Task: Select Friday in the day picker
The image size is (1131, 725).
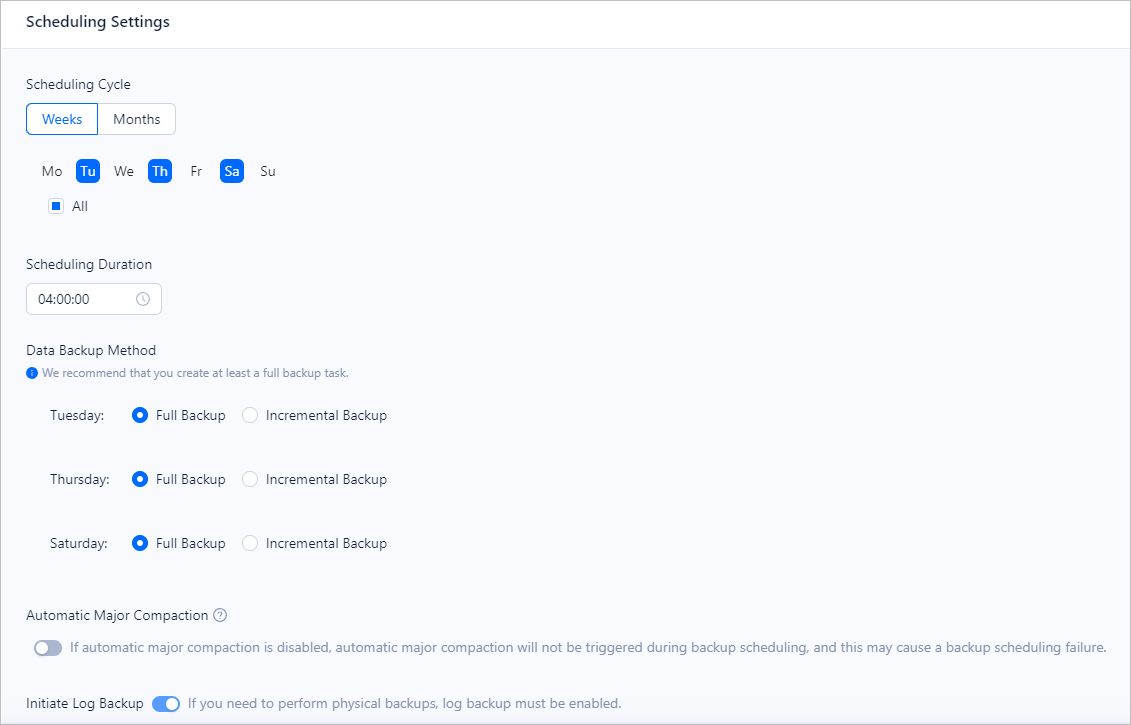Action: tap(196, 171)
